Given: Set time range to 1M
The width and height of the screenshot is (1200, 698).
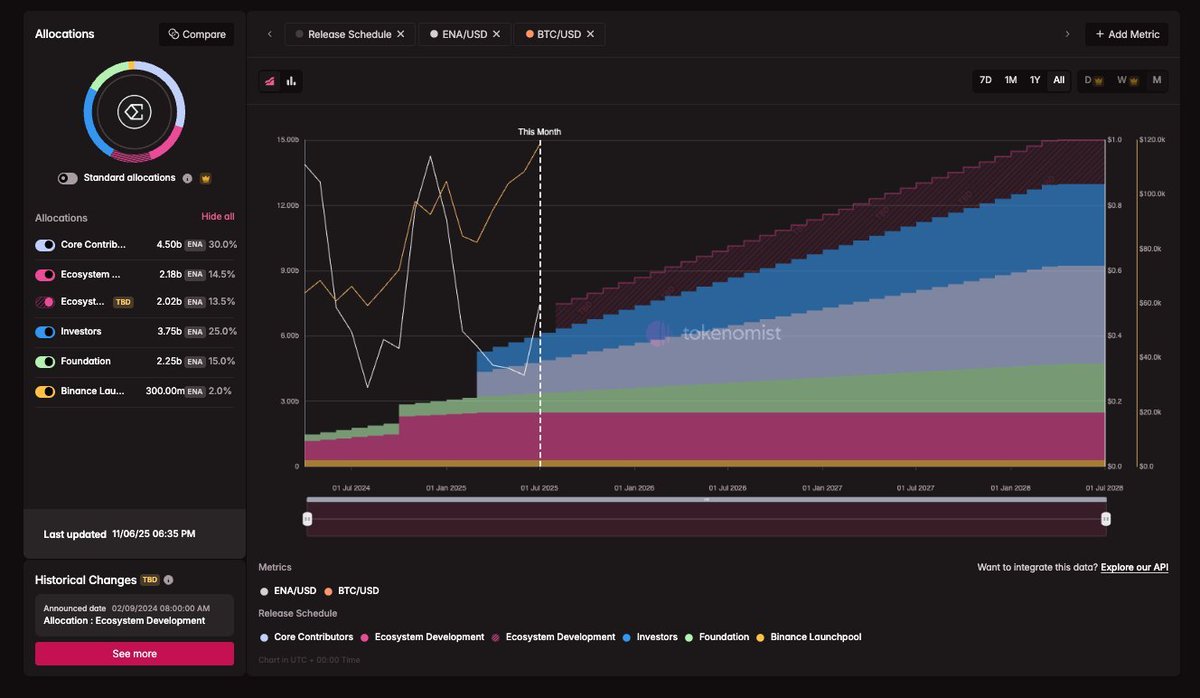Looking at the screenshot, I should (1011, 80).
